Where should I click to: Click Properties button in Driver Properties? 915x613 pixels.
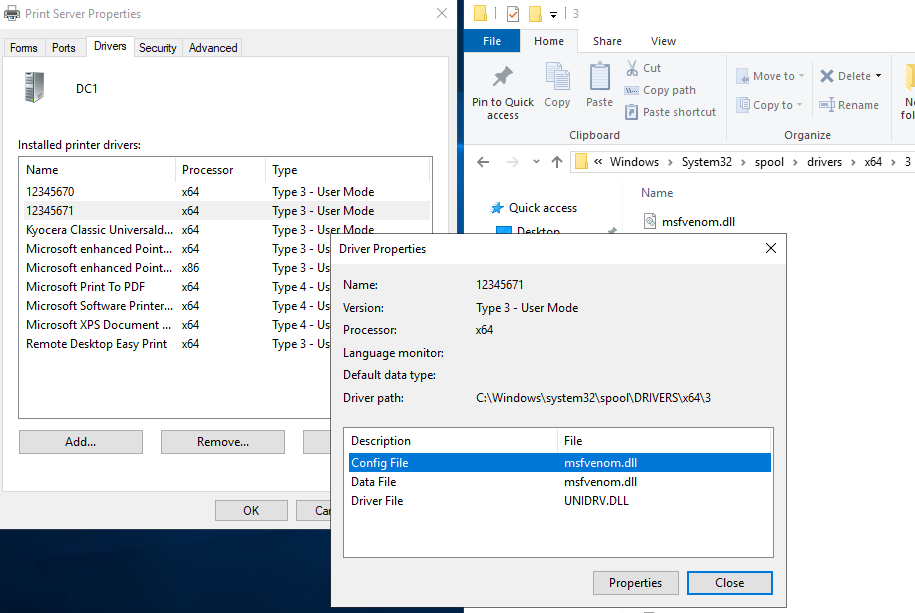click(635, 583)
